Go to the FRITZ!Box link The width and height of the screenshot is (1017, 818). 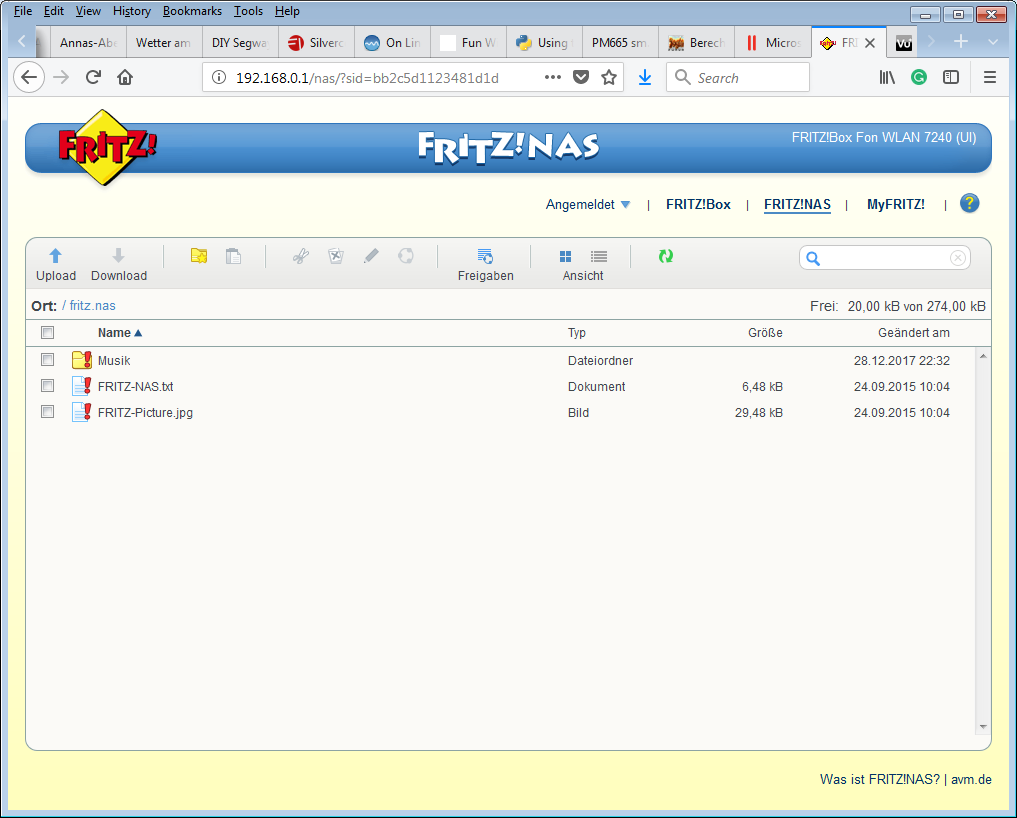point(698,204)
